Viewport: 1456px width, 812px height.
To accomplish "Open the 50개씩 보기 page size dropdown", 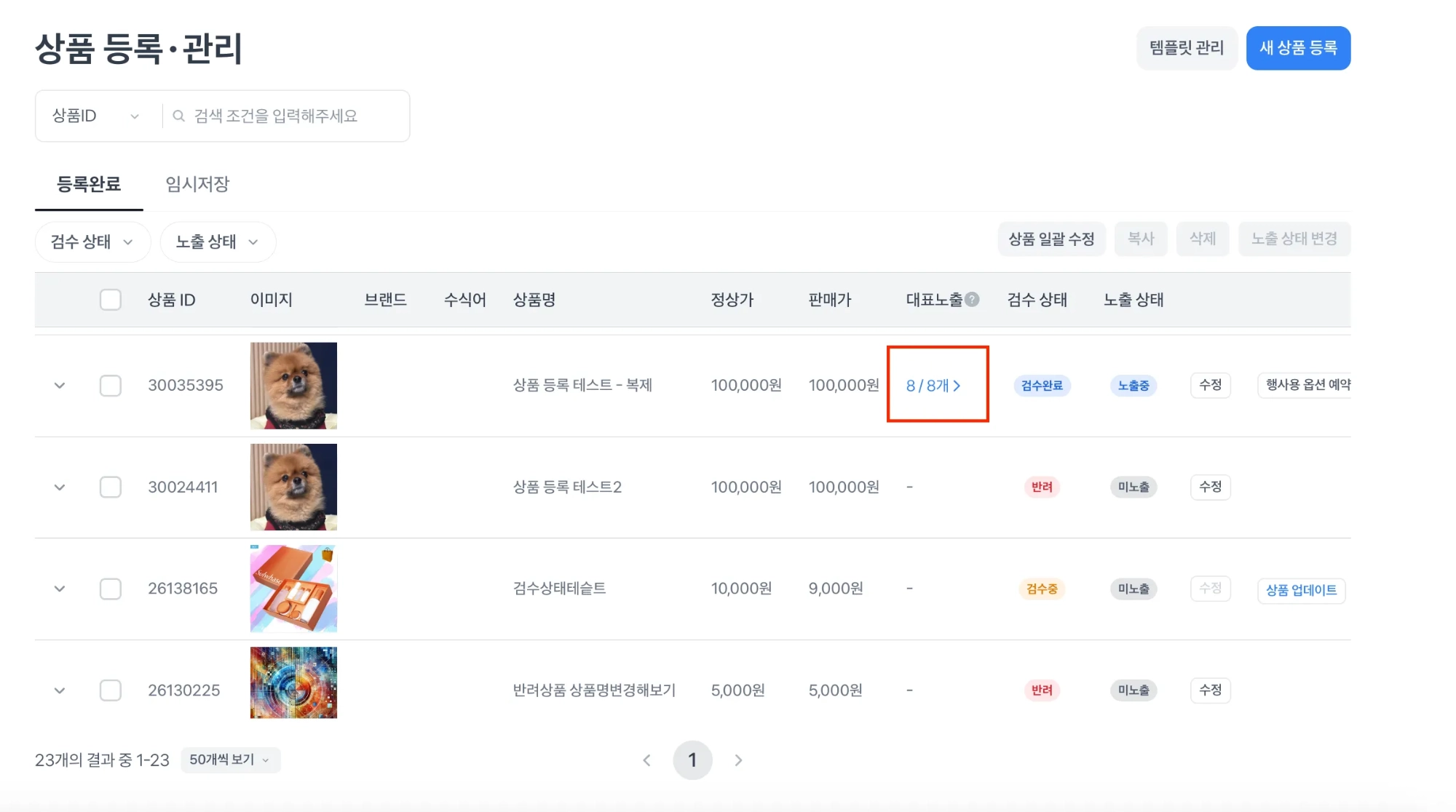I will pyautogui.click(x=229, y=760).
